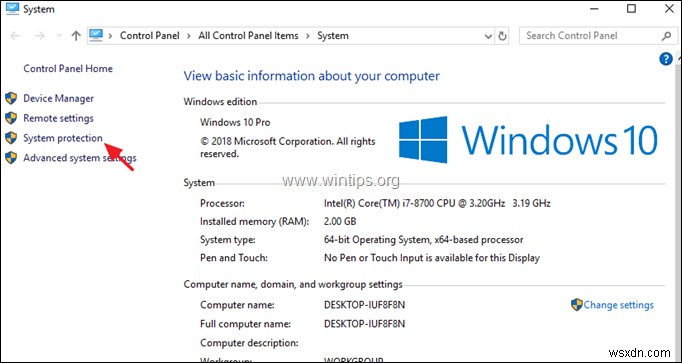Open Advanced system settings link
The width and height of the screenshot is (682, 363).
pyautogui.click(x=80, y=158)
